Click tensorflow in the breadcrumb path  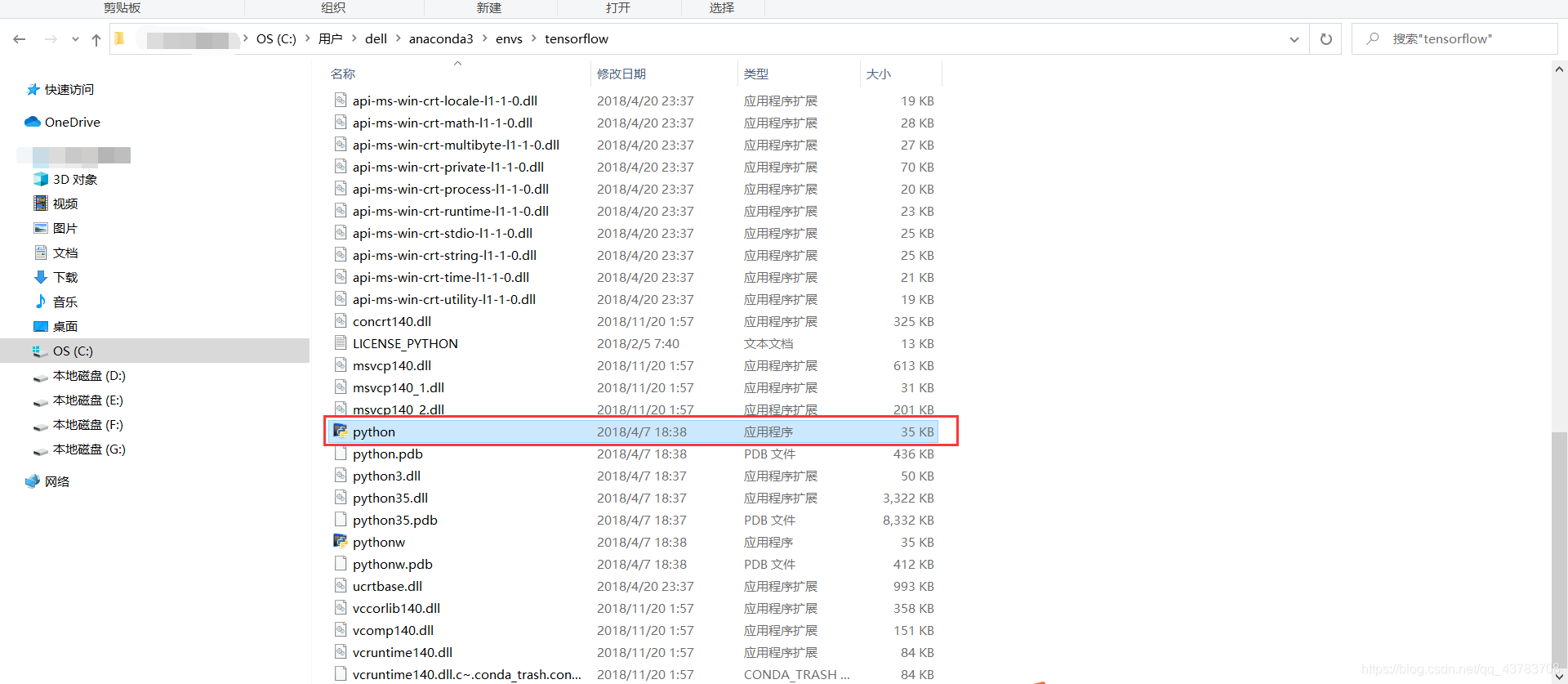577,38
